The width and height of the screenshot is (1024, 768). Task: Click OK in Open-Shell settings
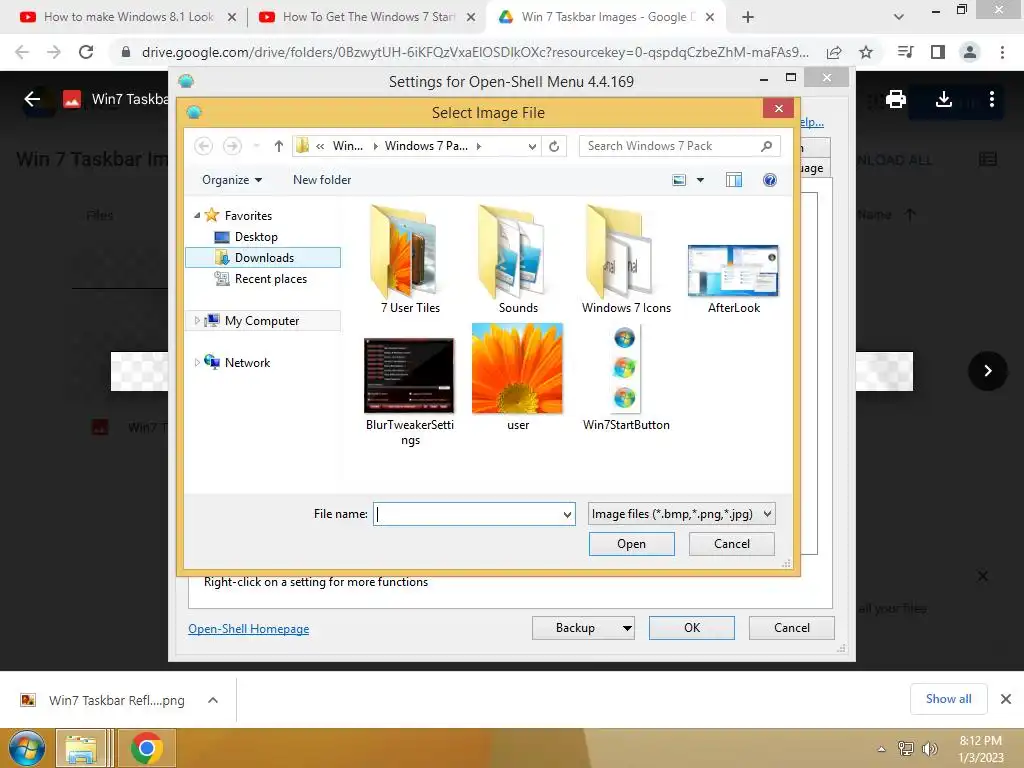pyautogui.click(x=691, y=628)
